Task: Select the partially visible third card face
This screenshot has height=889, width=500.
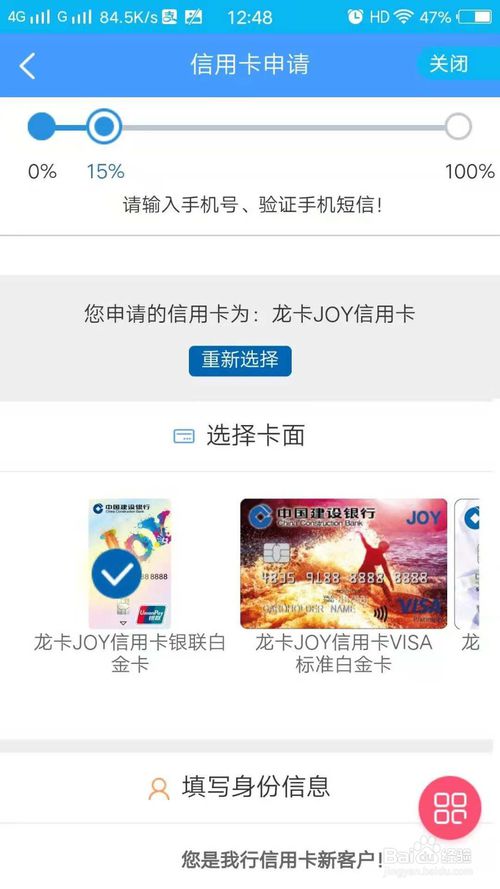Action: pyautogui.click(x=467, y=564)
